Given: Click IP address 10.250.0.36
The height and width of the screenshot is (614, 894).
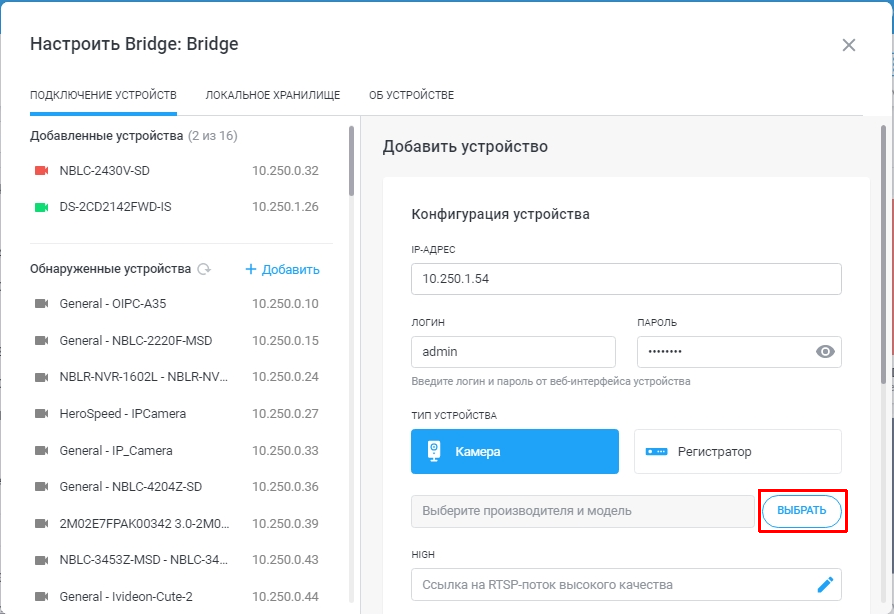Looking at the screenshot, I should click(x=286, y=486).
